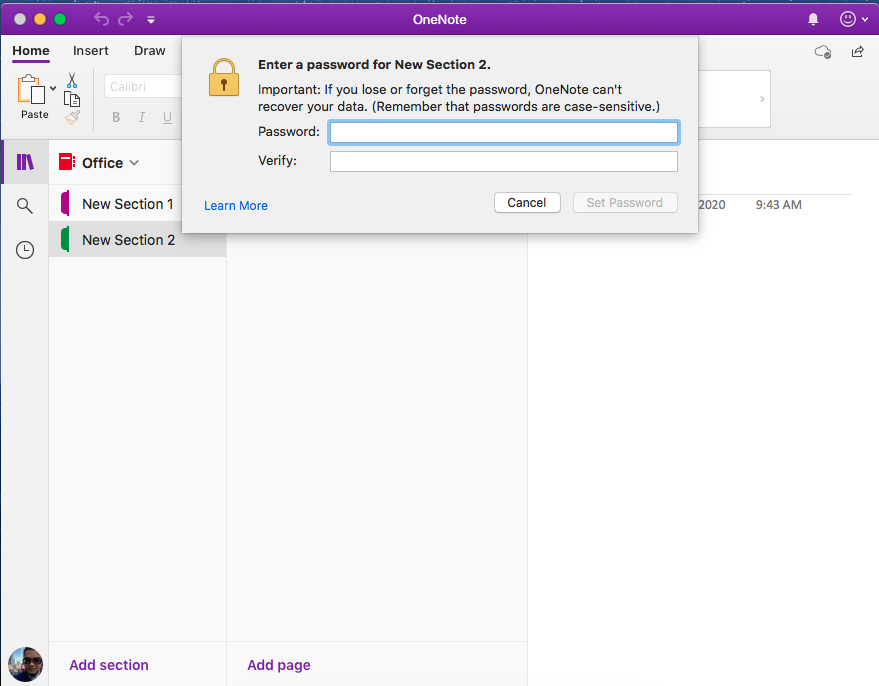This screenshot has height=686, width=879.
Task: Switch to the Insert tab
Action: click(x=91, y=50)
